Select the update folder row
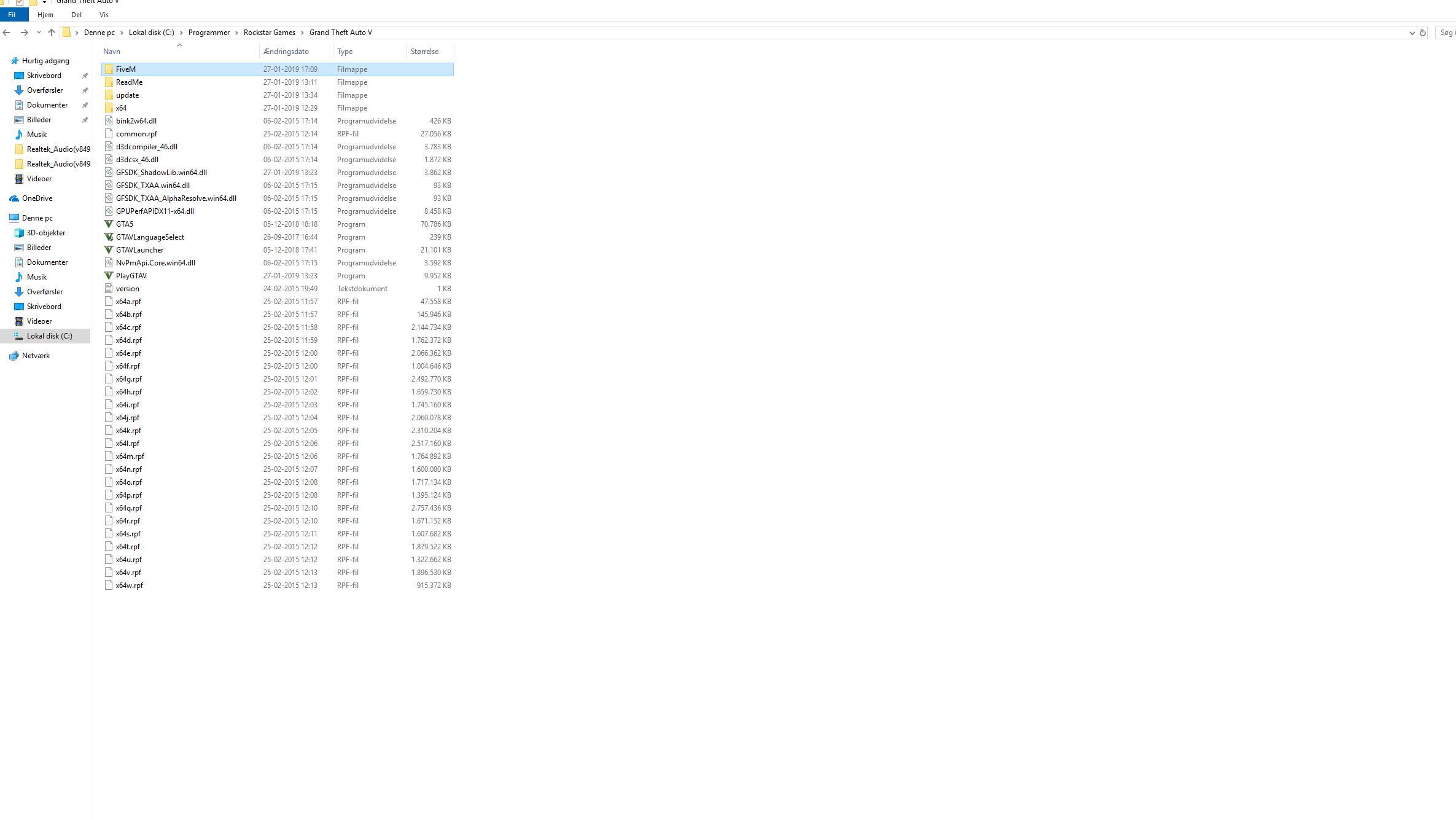This screenshot has width=1456, height=819. (x=128, y=95)
